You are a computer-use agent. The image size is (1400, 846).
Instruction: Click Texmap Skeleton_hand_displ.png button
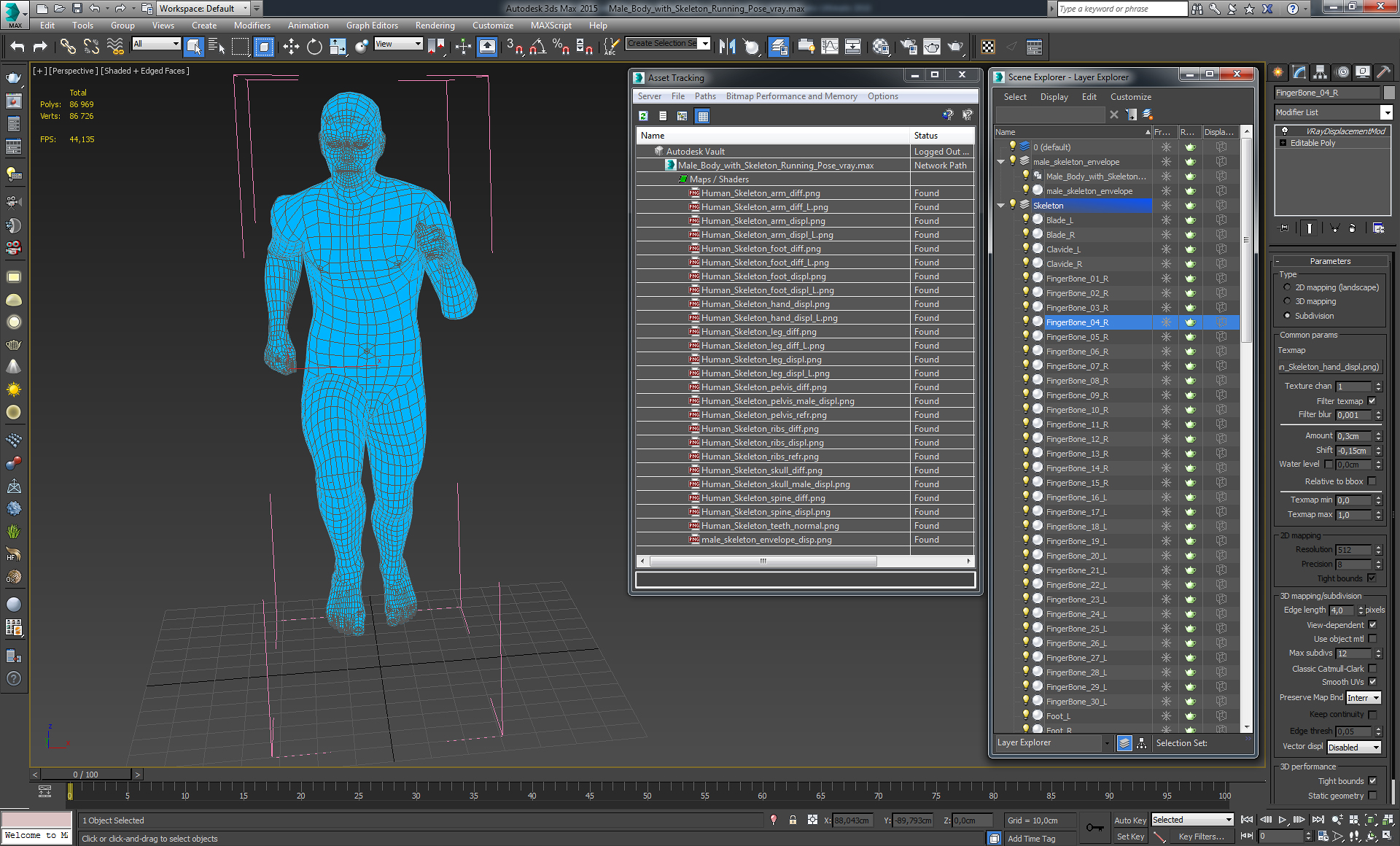[1329, 367]
